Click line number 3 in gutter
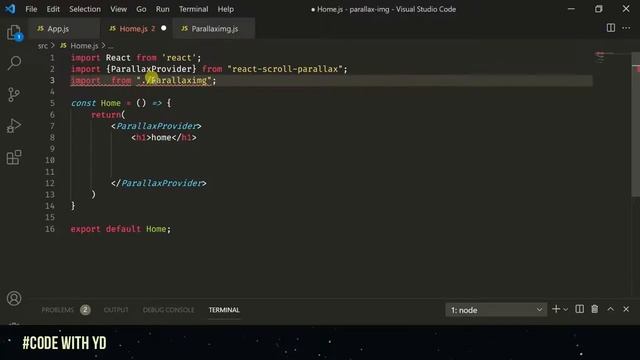Viewport: 640px width, 360px height. (x=52, y=80)
